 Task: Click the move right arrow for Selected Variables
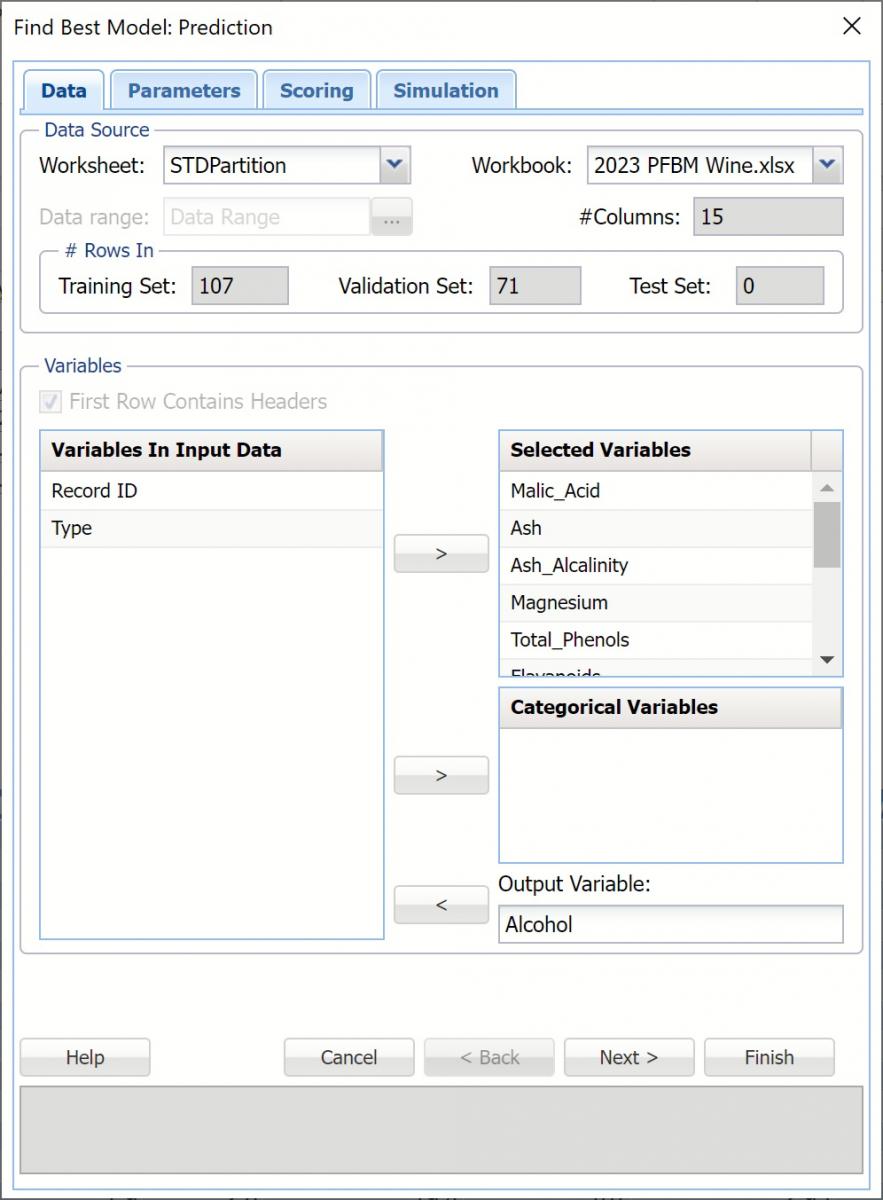coord(440,553)
